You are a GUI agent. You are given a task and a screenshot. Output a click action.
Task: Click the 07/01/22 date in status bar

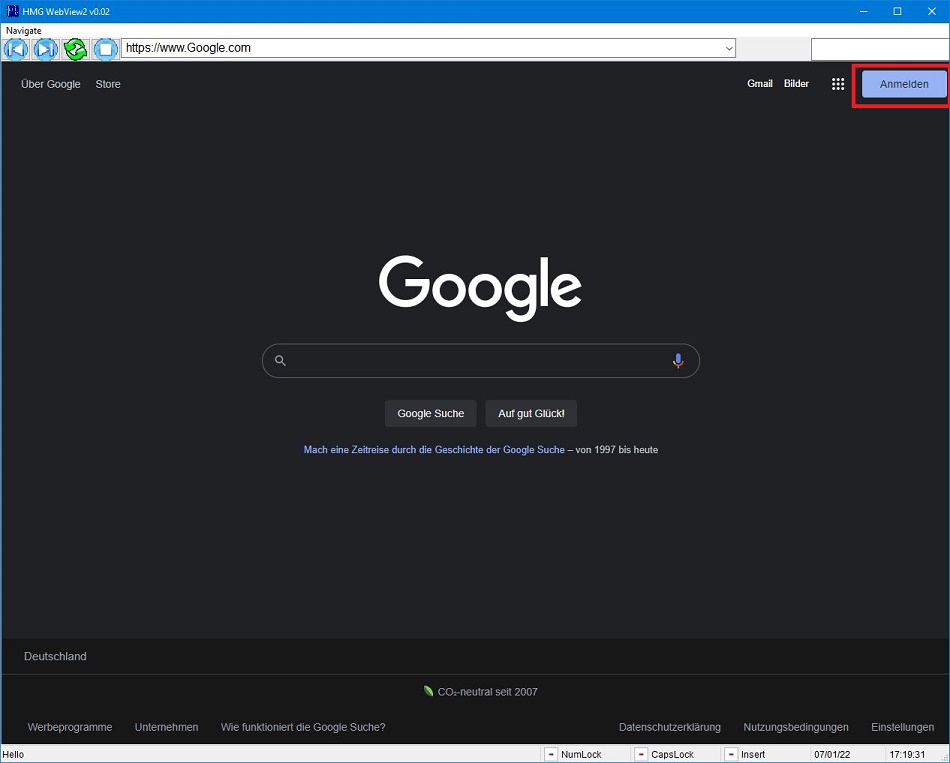point(832,755)
